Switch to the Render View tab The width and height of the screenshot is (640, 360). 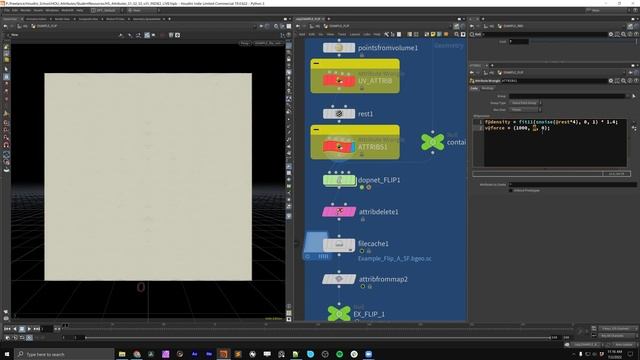(x=62, y=19)
